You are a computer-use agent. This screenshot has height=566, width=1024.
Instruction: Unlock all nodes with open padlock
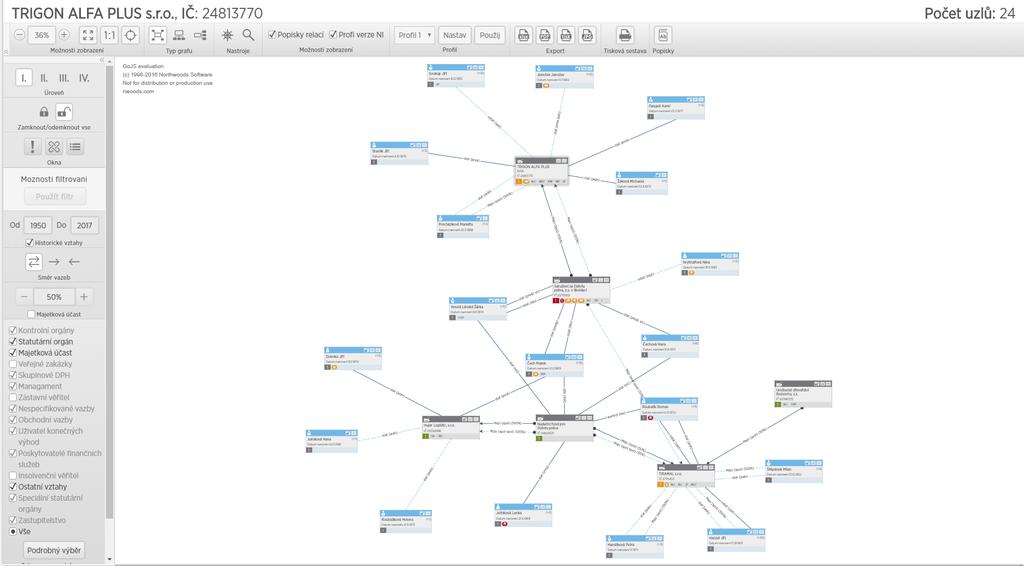(x=63, y=112)
